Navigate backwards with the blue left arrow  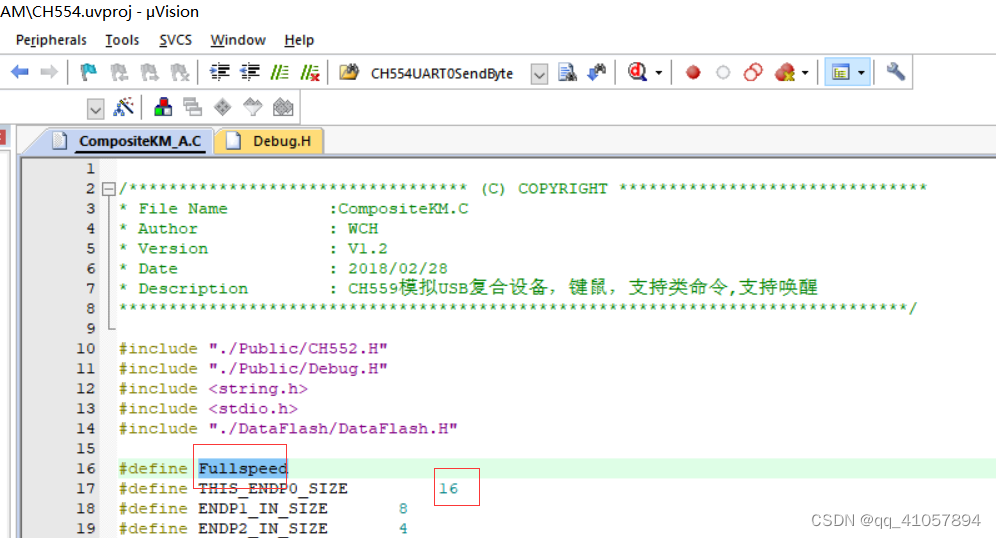[x=20, y=72]
